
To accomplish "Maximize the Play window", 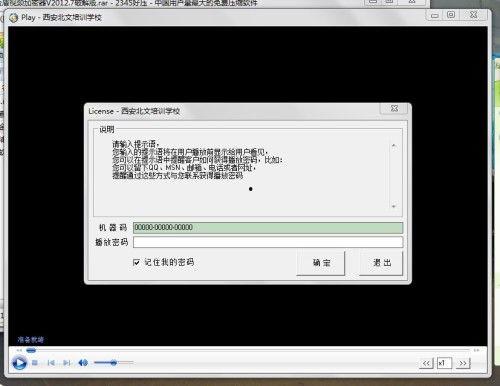I will 451,15.
